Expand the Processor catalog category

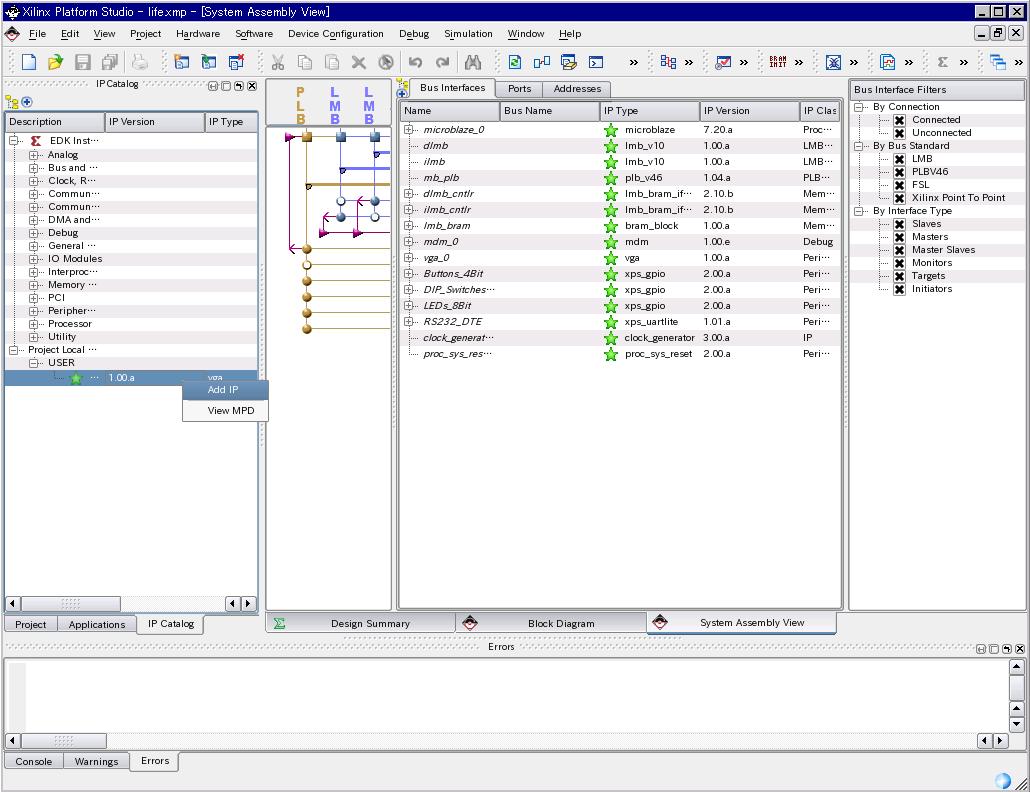point(33,324)
